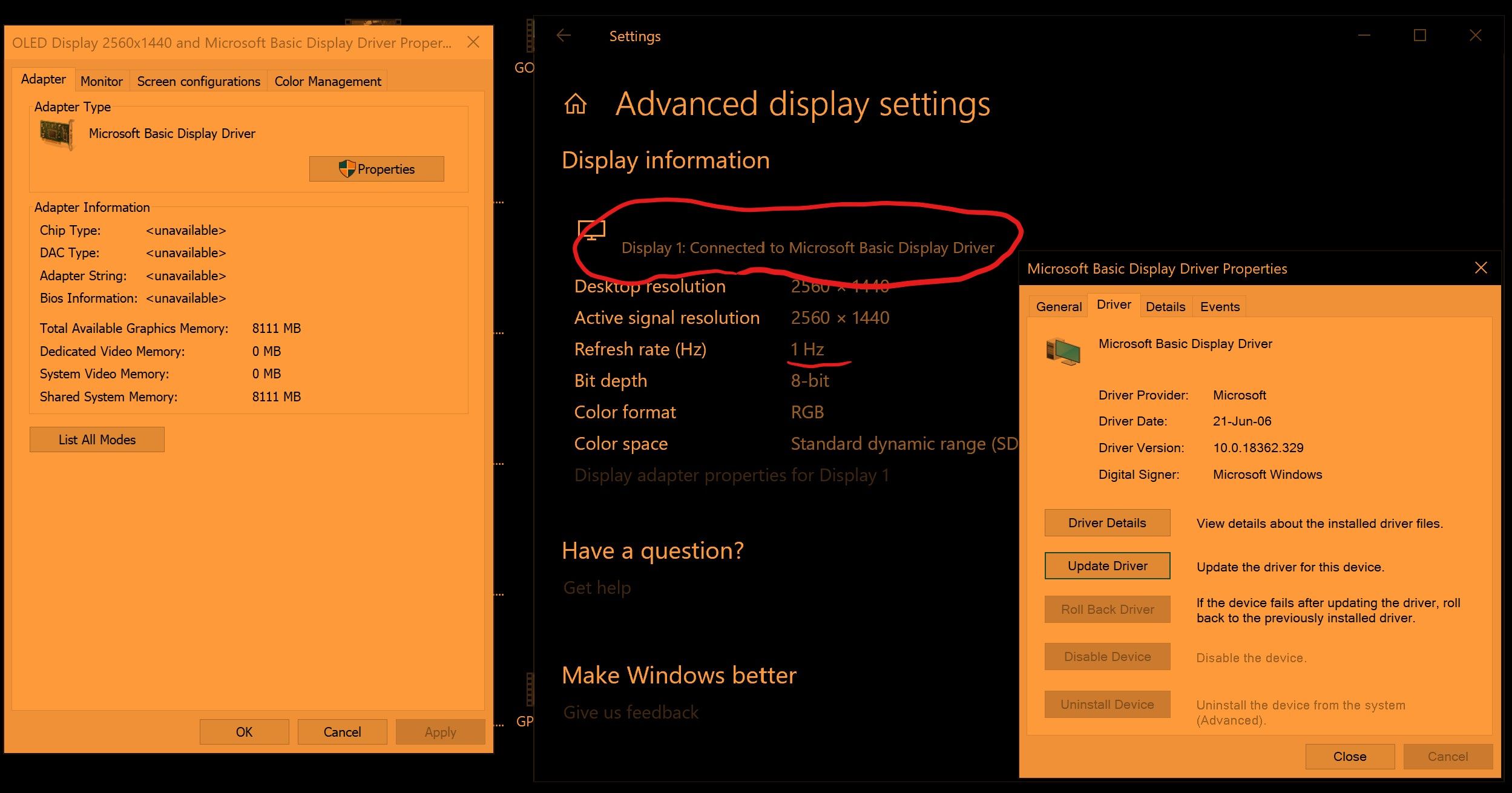Click Dedicated Video Memory 0 MB value
The height and width of the screenshot is (793, 1512).
pyautogui.click(x=266, y=352)
